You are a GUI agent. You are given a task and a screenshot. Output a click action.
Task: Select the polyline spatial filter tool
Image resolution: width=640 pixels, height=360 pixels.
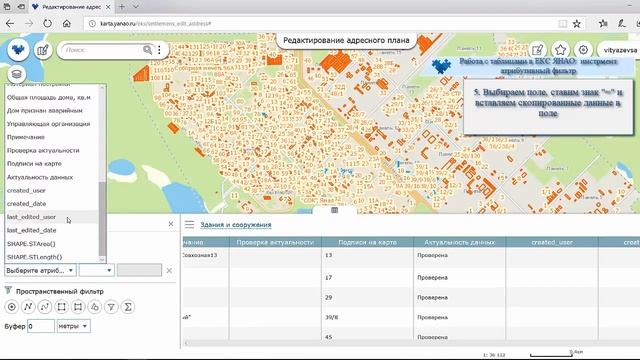[28, 307]
